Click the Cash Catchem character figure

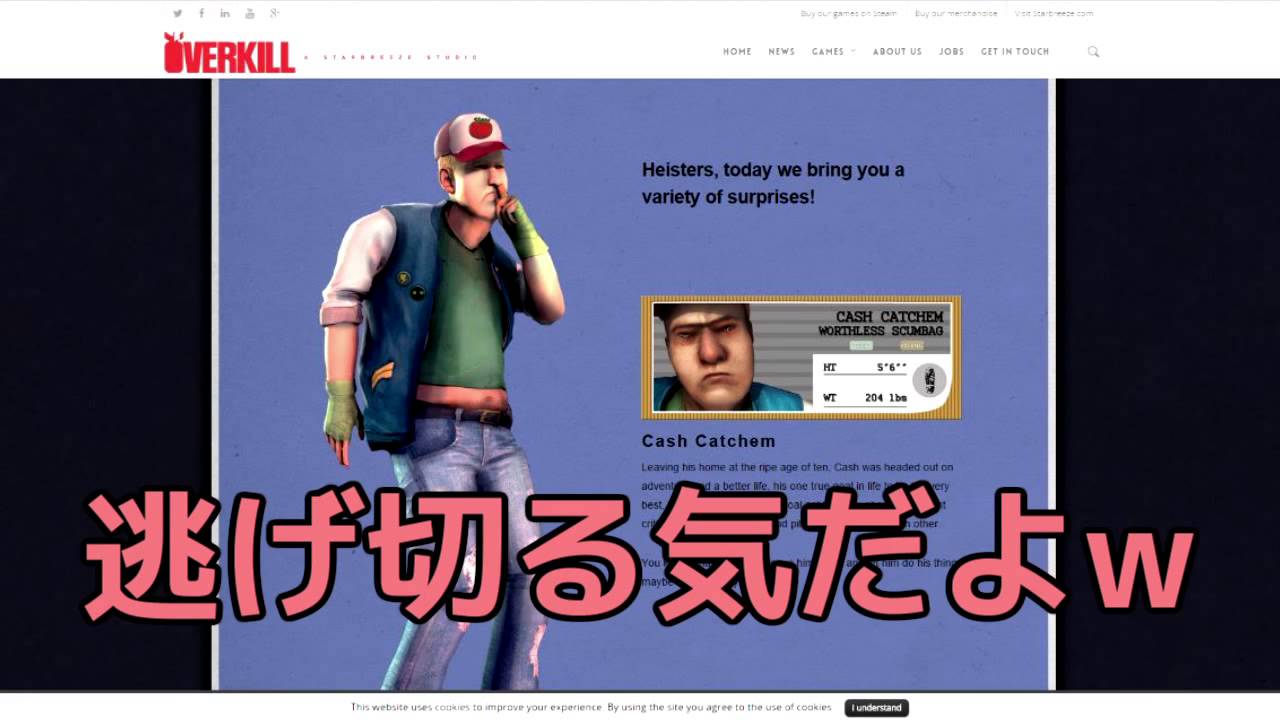click(x=443, y=400)
